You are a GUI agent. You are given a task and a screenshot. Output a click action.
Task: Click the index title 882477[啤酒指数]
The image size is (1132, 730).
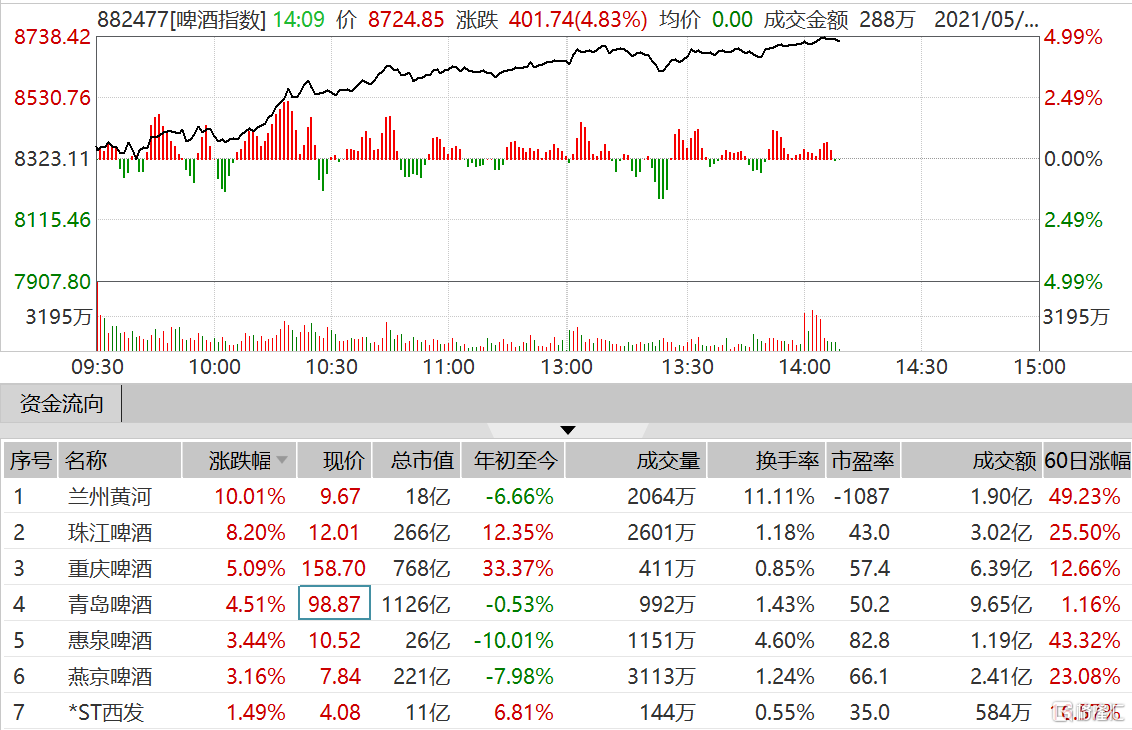[182, 19]
